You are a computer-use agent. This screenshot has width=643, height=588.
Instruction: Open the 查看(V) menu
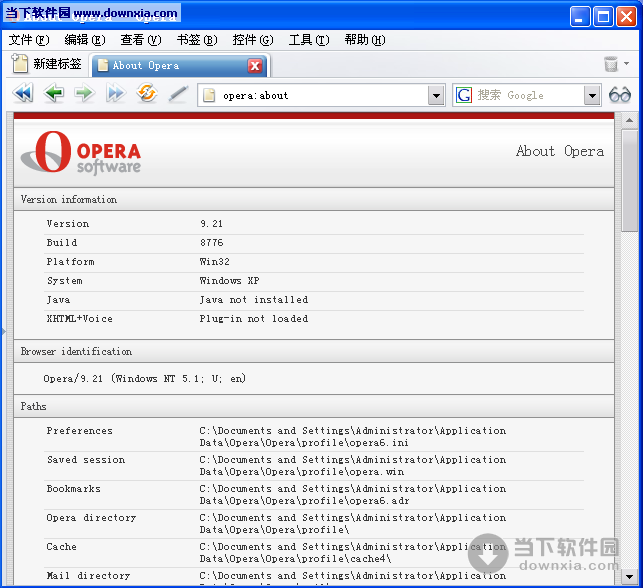pos(141,40)
